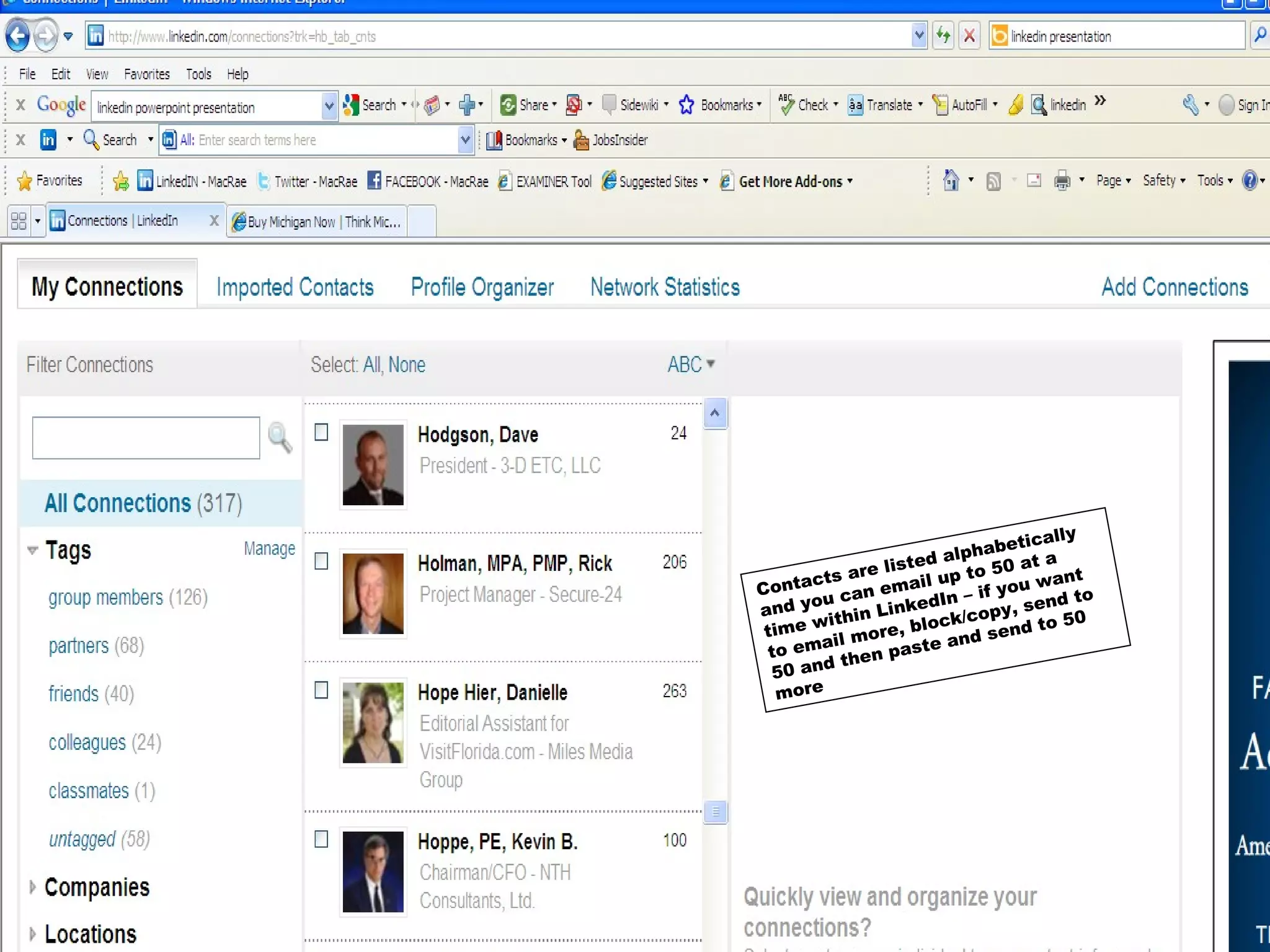Switch to Buy Michigan Now browser tab
Image resolution: width=1270 pixels, height=952 pixels.
coord(317,221)
